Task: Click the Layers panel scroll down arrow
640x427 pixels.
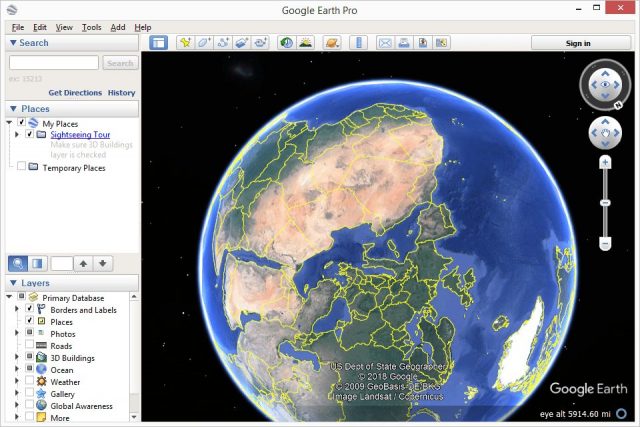Action: [x=134, y=417]
